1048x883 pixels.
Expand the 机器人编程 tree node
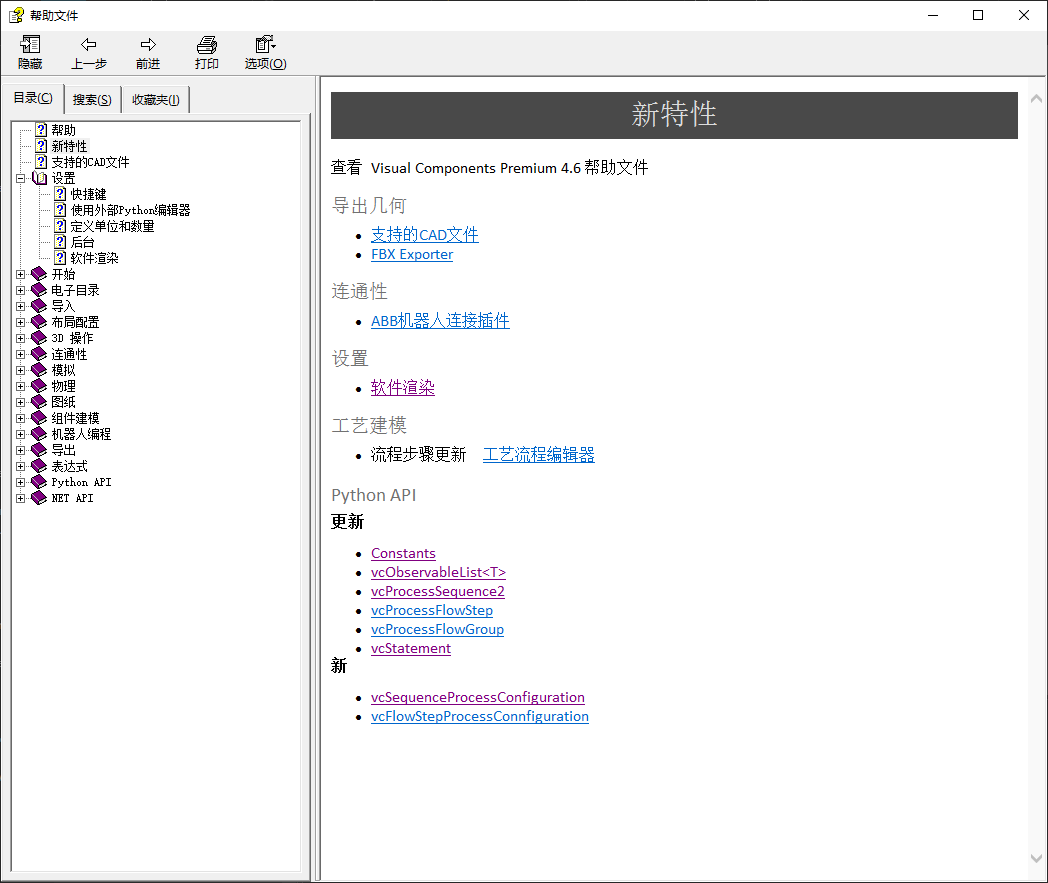pyautogui.click(x=21, y=434)
